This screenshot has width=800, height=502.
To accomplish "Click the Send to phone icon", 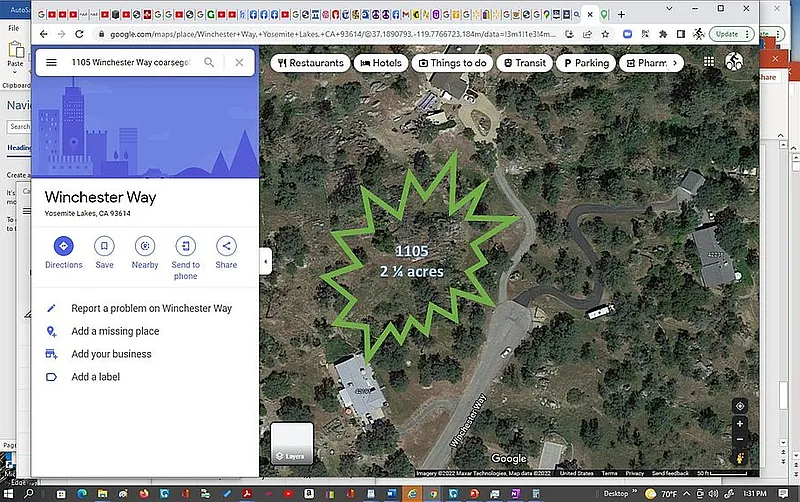I will tap(185, 246).
